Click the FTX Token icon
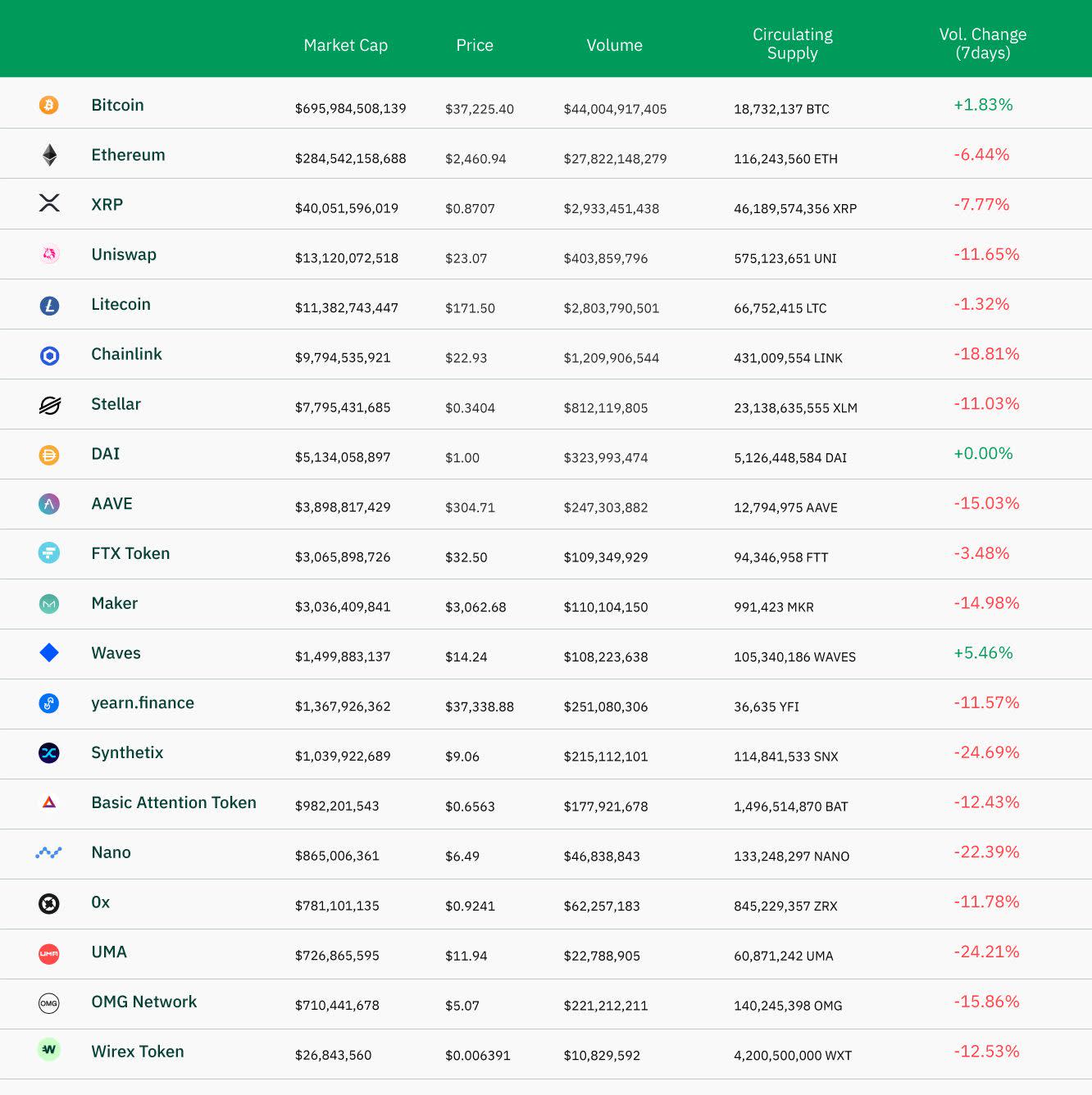The width and height of the screenshot is (1092, 1095). point(49,553)
